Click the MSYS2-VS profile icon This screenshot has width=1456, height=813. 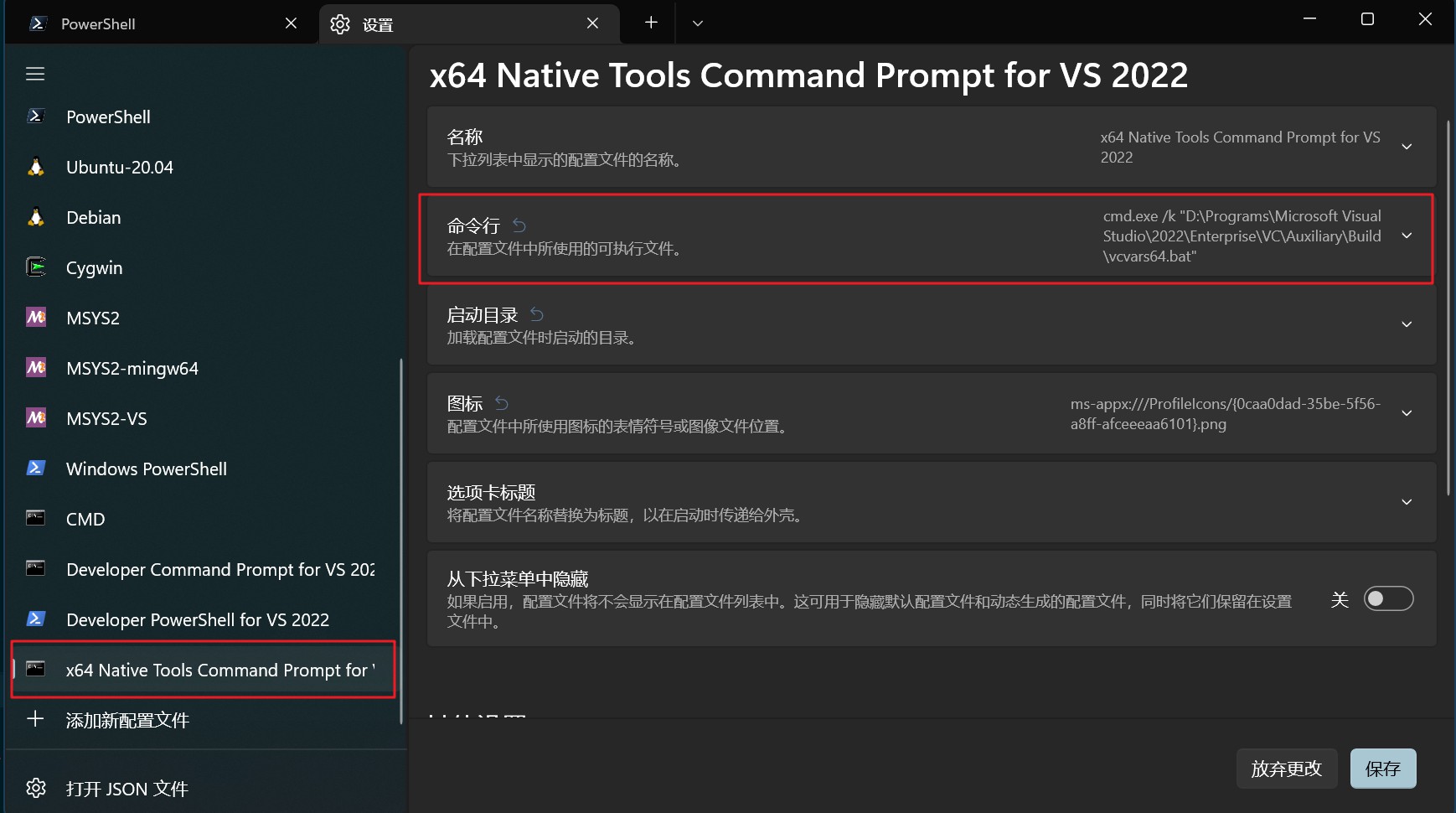[x=35, y=418]
